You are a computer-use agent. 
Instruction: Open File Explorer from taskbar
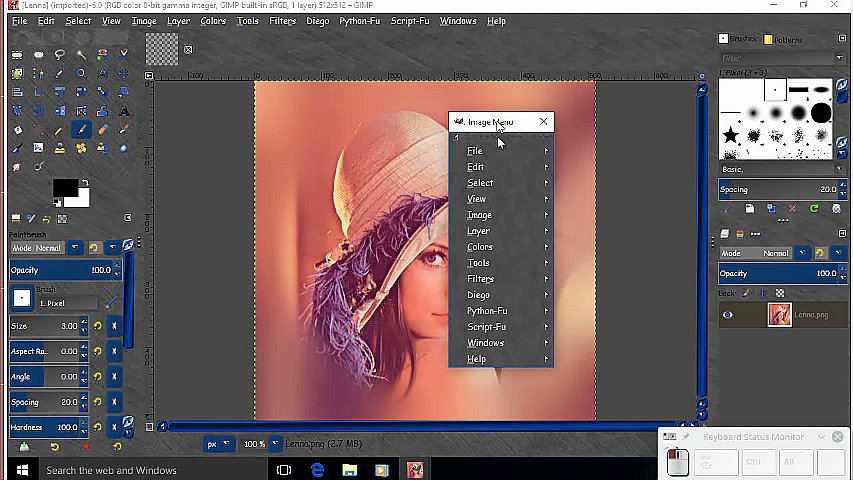tap(349, 470)
